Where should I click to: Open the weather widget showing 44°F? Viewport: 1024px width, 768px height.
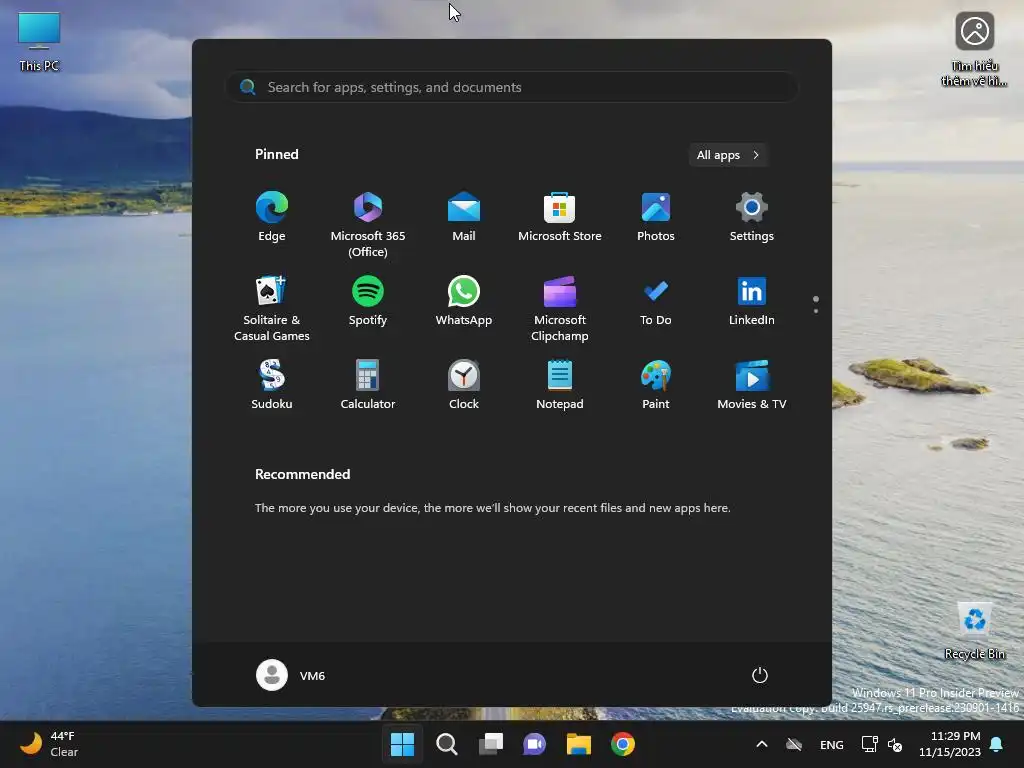48,744
